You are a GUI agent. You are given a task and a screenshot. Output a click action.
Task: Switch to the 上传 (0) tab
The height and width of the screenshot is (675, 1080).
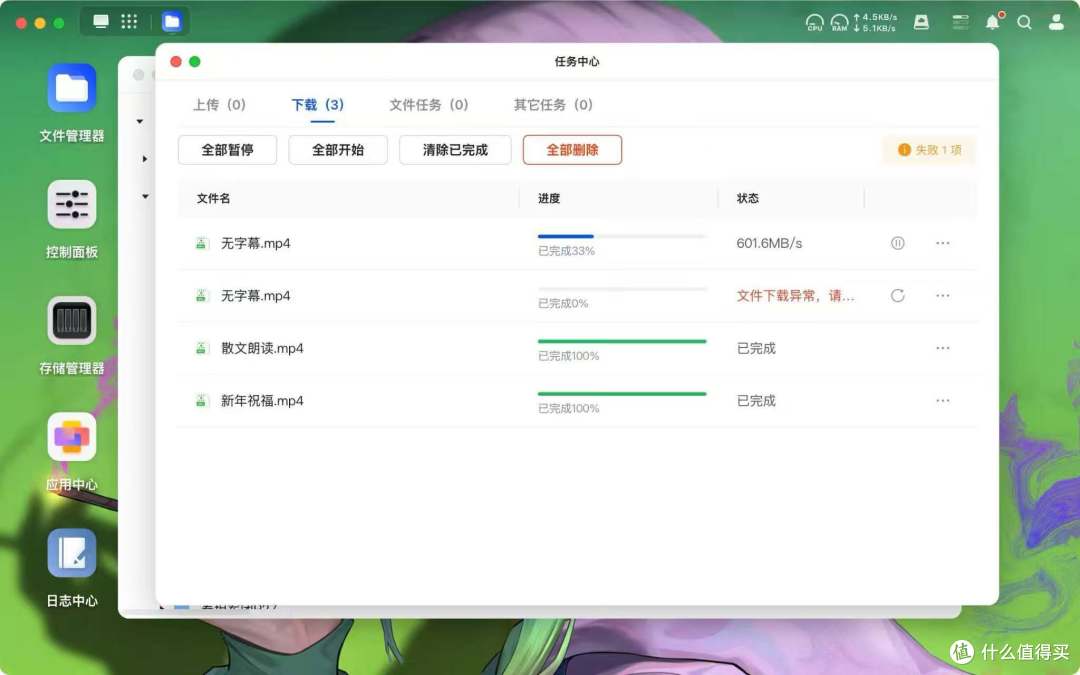click(219, 105)
